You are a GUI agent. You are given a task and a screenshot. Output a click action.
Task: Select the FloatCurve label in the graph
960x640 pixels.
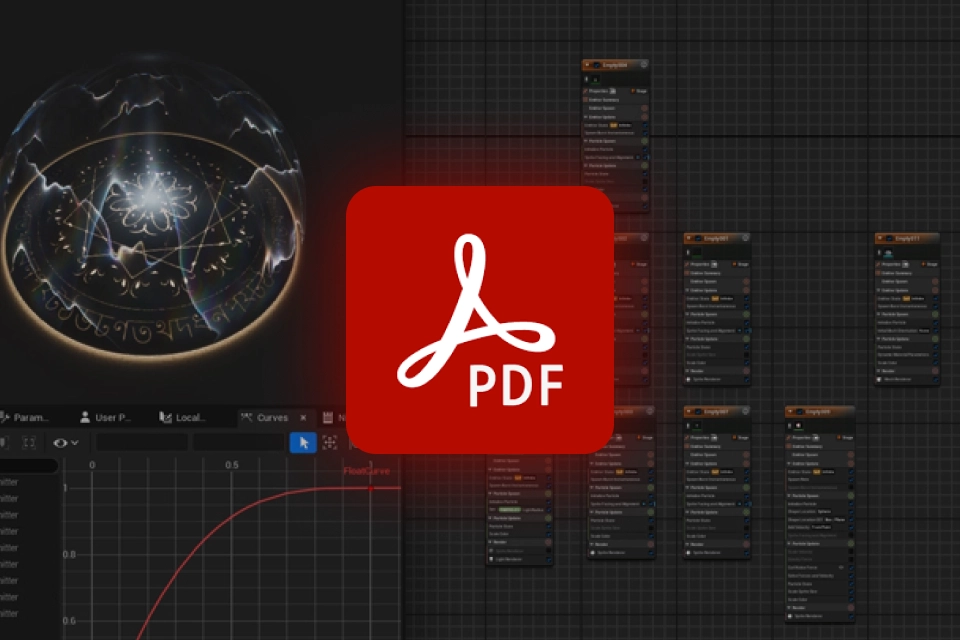click(367, 471)
